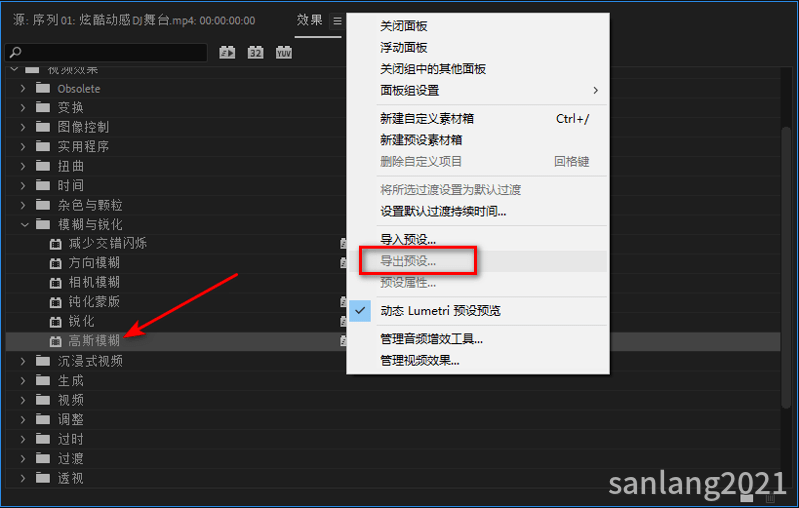
Task: Click the 过渡 folder icon
Action: pyautogui.click(x=43, y=459)
